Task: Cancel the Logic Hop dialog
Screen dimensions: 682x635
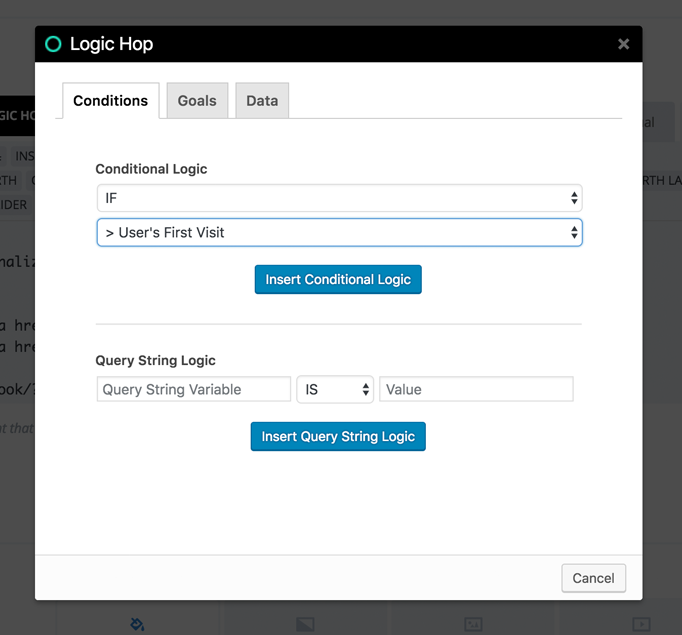Action: coord(593,578)
